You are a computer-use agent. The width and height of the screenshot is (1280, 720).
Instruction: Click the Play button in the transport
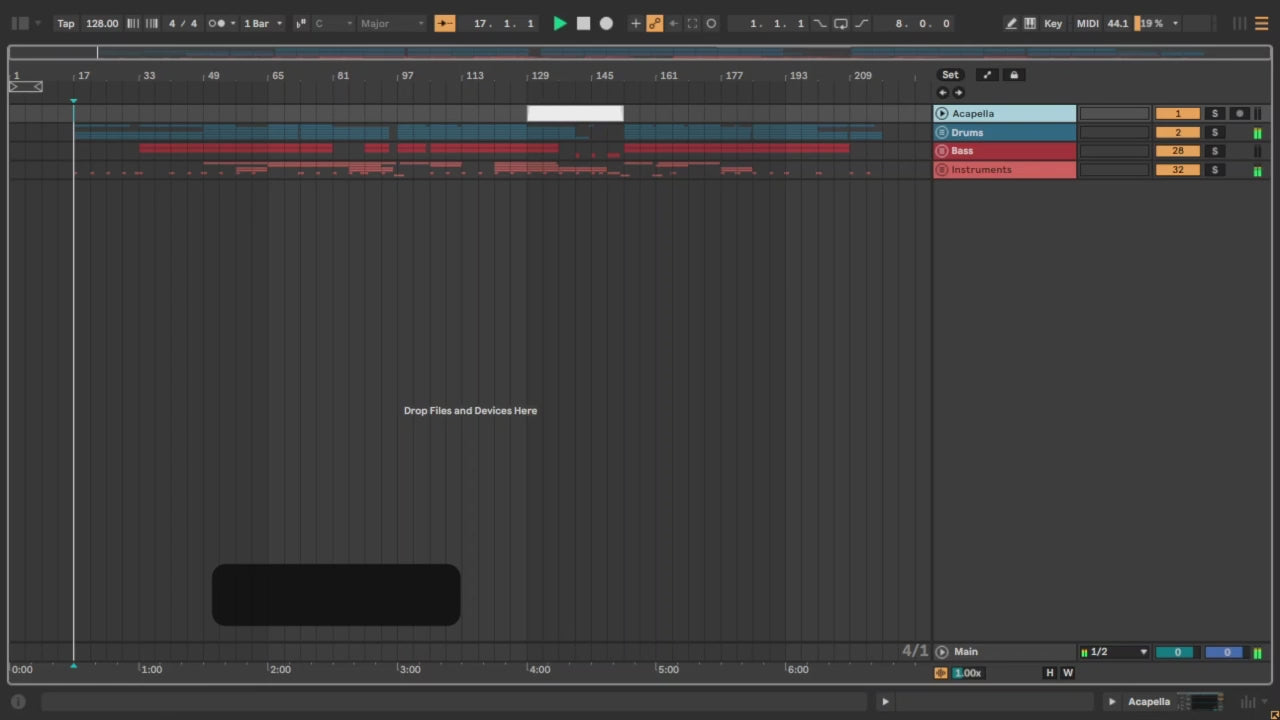(560, 23)
